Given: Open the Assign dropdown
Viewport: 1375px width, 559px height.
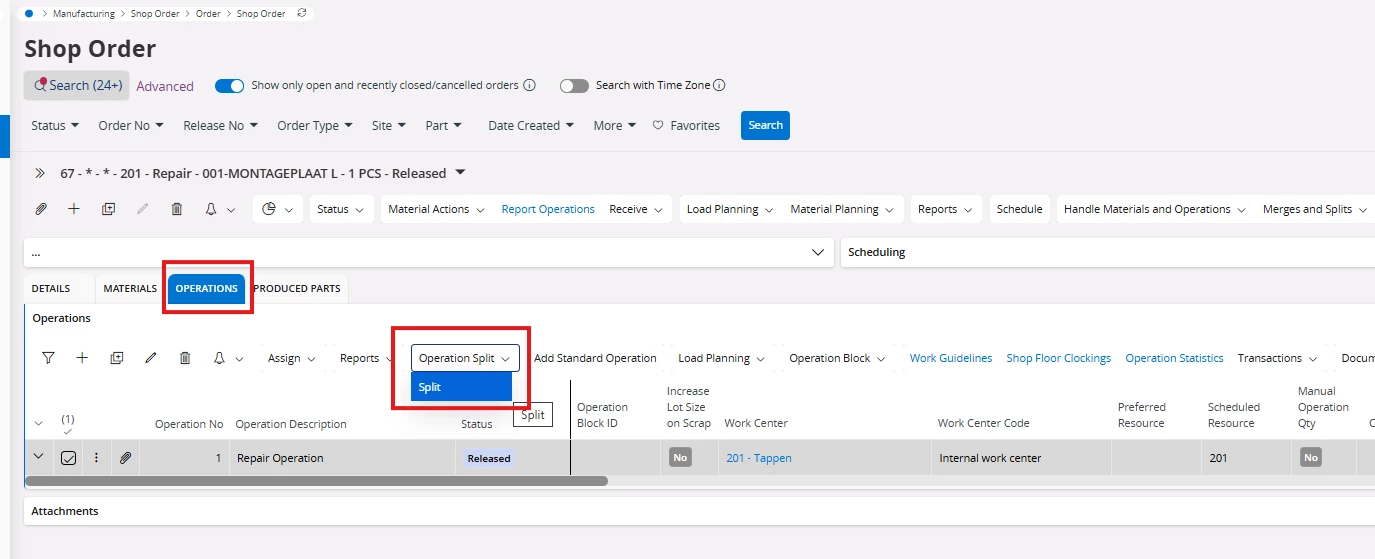Looking at the screenshot, I should [x=291, y=358].
